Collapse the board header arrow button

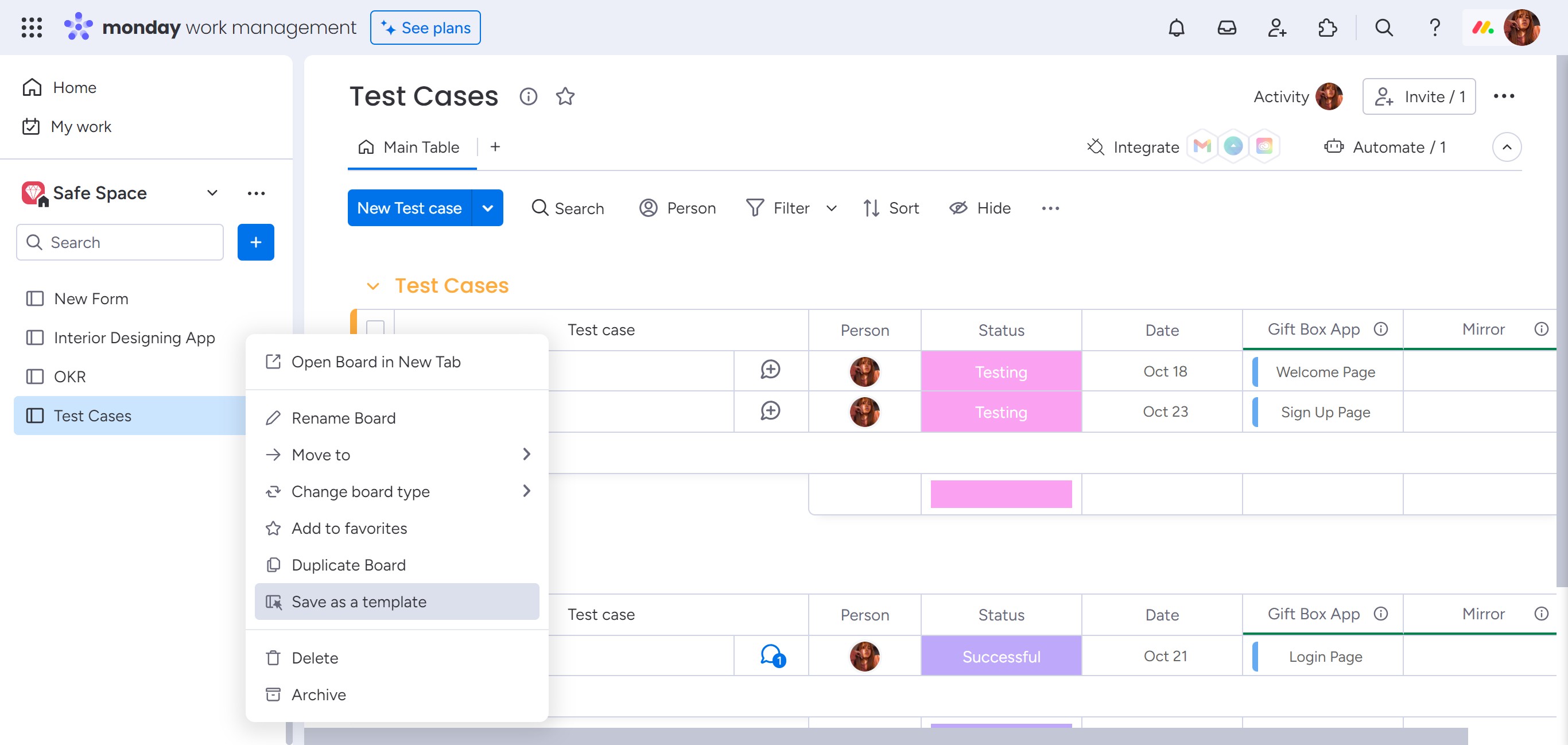pyautogui.click(x=1507, y=147)
